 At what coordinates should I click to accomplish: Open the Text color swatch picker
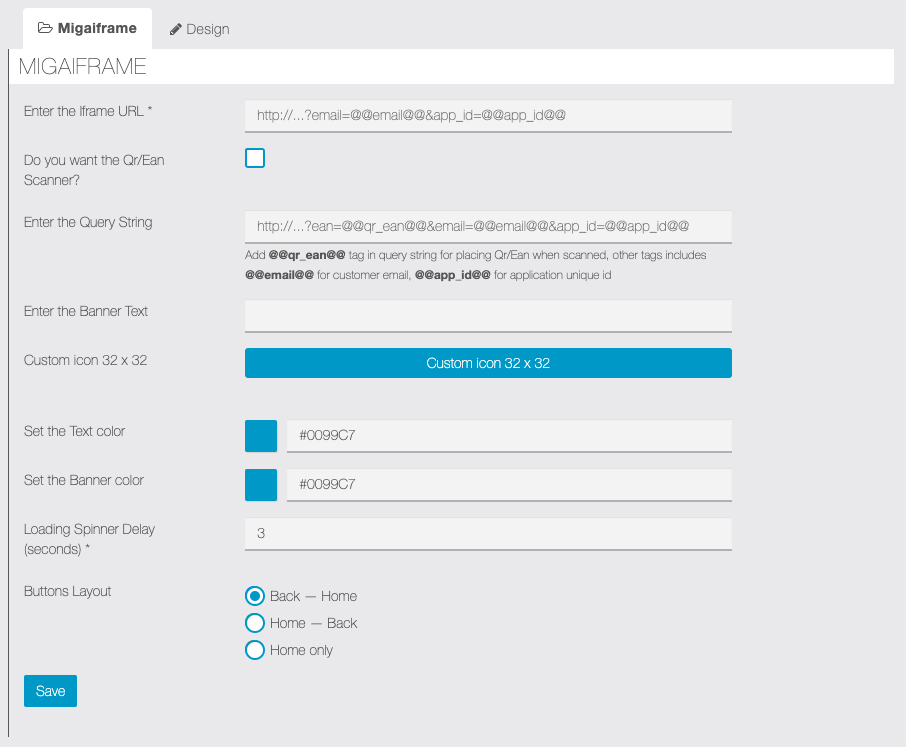pos(261,436)
